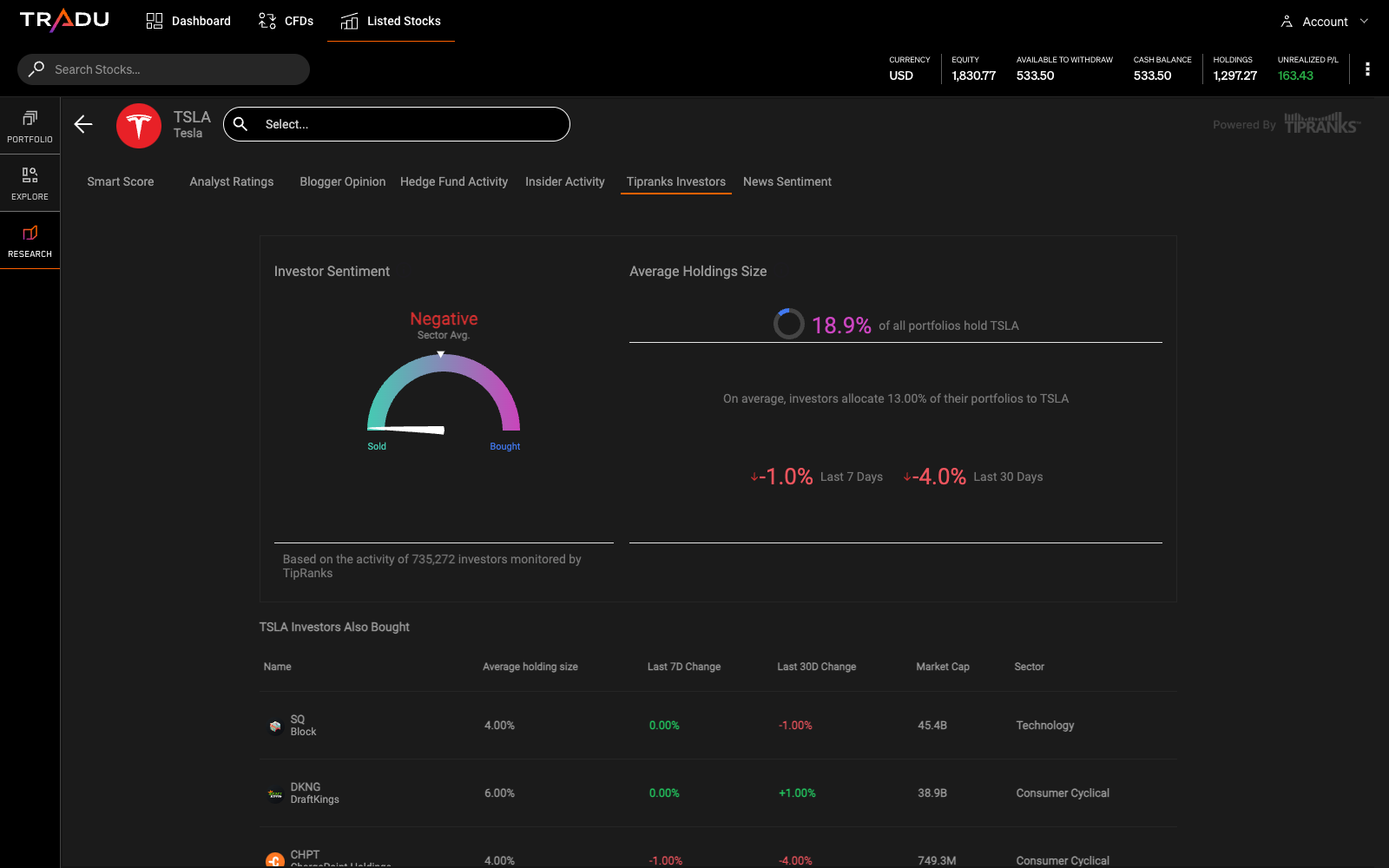
Task: Open the stock Select dropdown
Action: pyautogui.click(x=397, y=124)
